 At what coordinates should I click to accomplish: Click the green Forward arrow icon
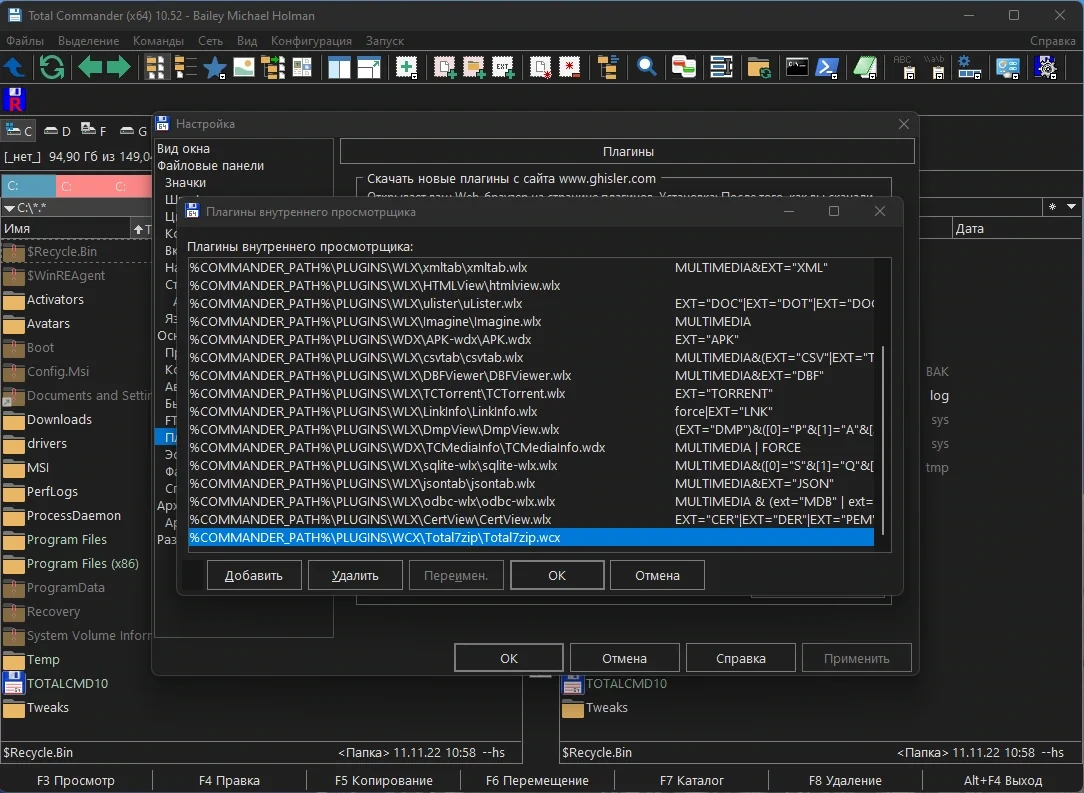click(x=118, y=68)
